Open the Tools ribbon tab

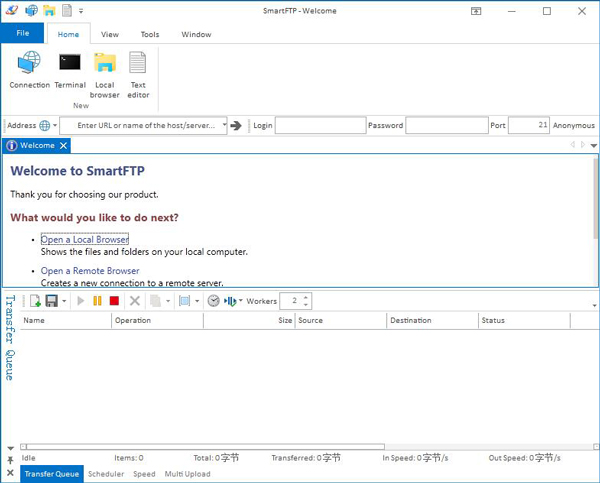(150, 34)
